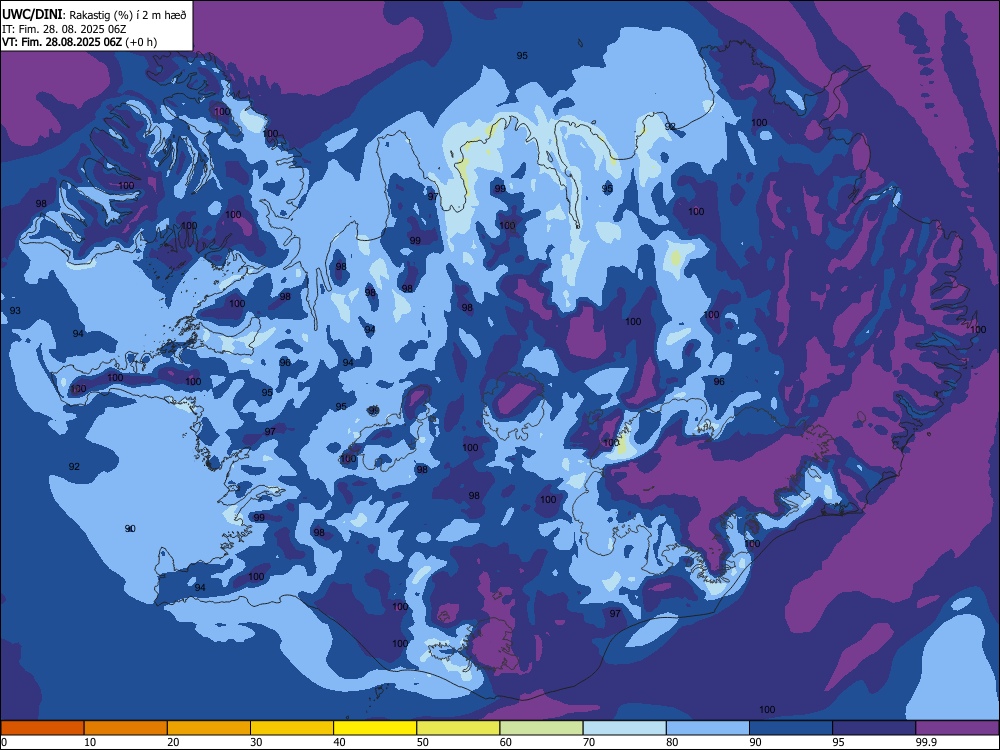The image size is (1000, 750).
Task: Click the legend tick label "40"
Action: (339, 742)
